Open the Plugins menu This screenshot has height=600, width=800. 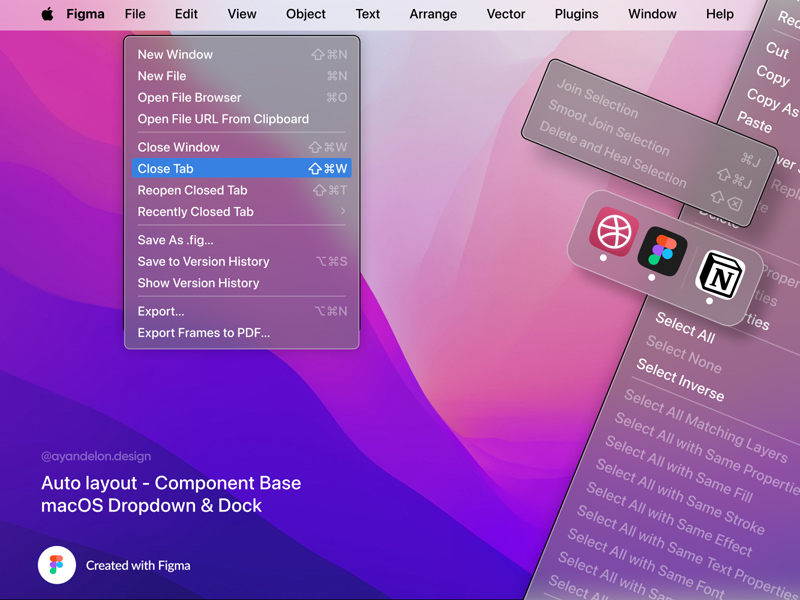[576, 14]
